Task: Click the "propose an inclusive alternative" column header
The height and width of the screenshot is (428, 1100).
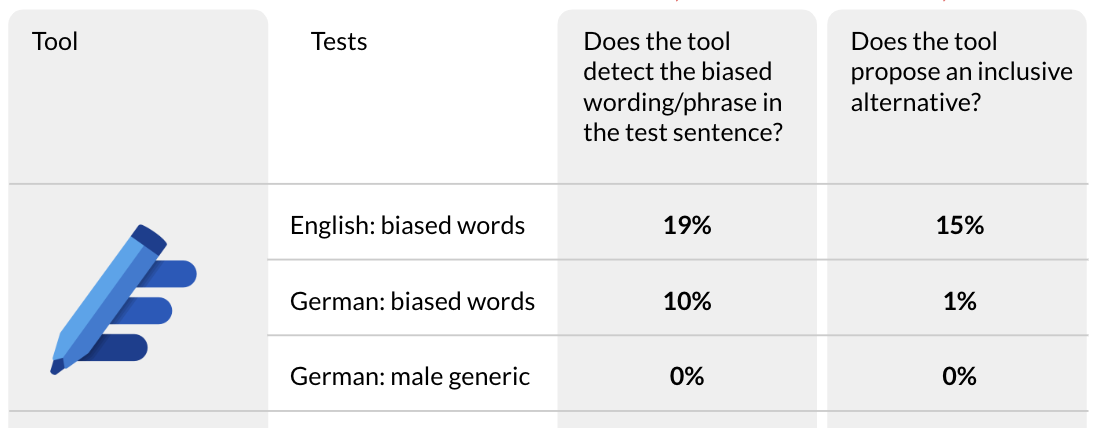Action: pos(961,72)
